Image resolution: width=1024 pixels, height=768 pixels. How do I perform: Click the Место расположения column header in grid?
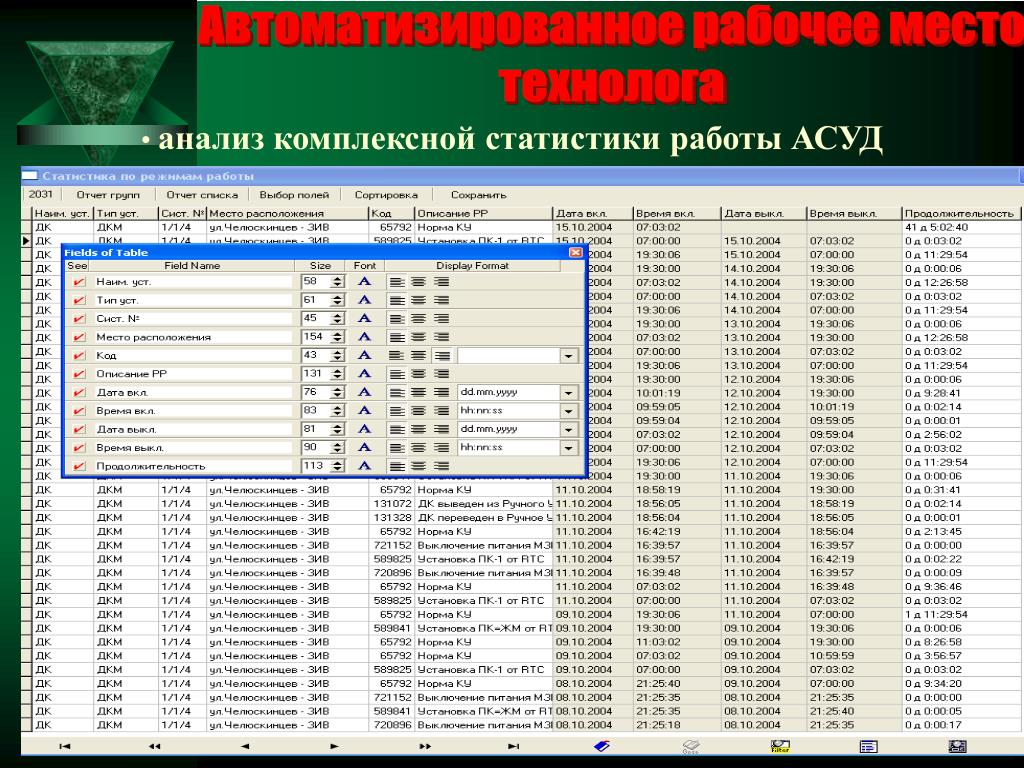(x=287, y=213)
